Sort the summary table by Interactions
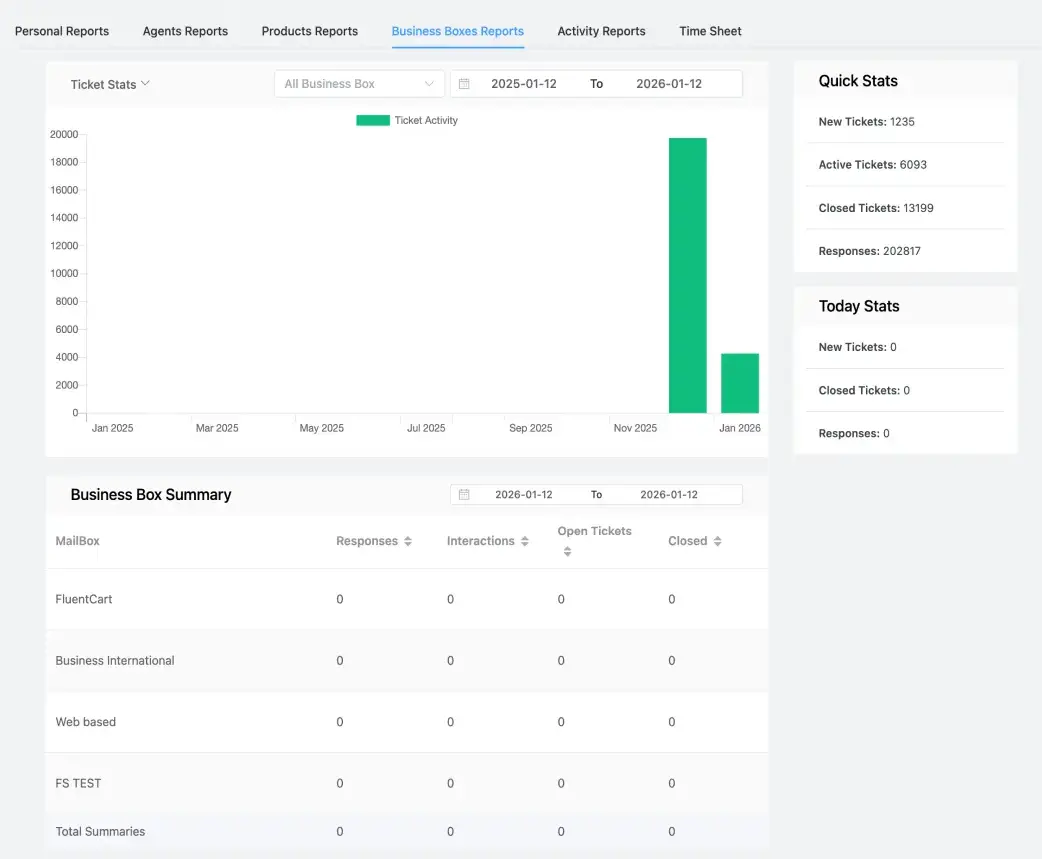 pyautogui.click(x=524, y=540)
